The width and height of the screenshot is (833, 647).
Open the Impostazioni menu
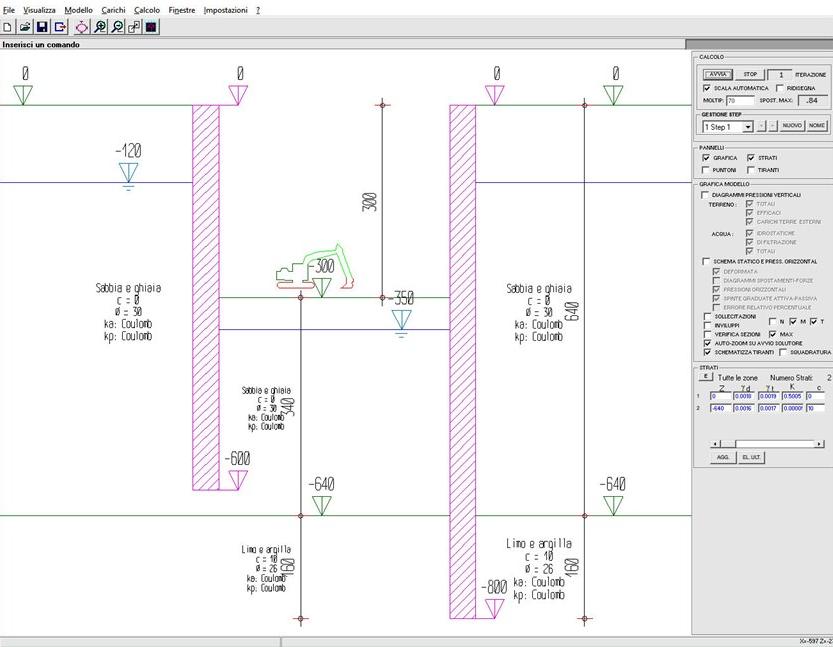[225, 9]
